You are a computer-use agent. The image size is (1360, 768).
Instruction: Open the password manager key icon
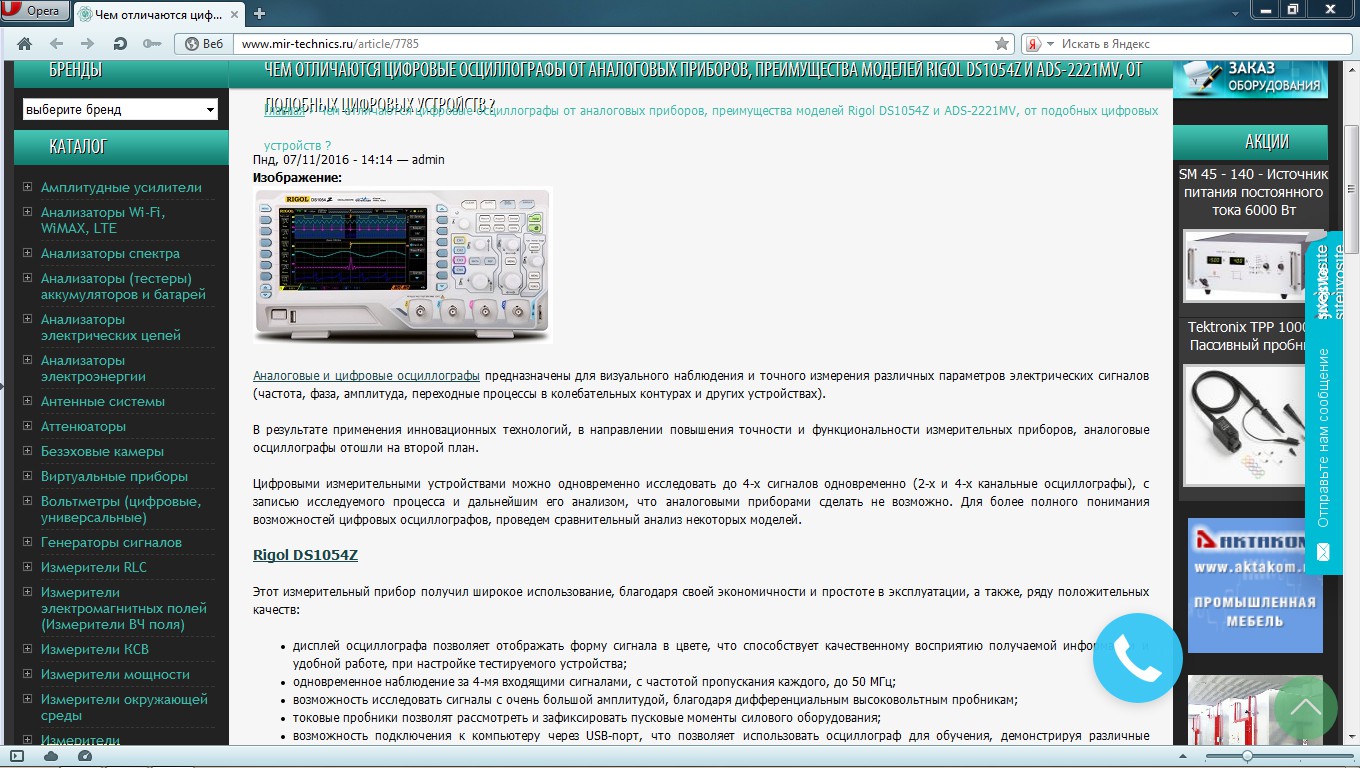click(151, 44)
